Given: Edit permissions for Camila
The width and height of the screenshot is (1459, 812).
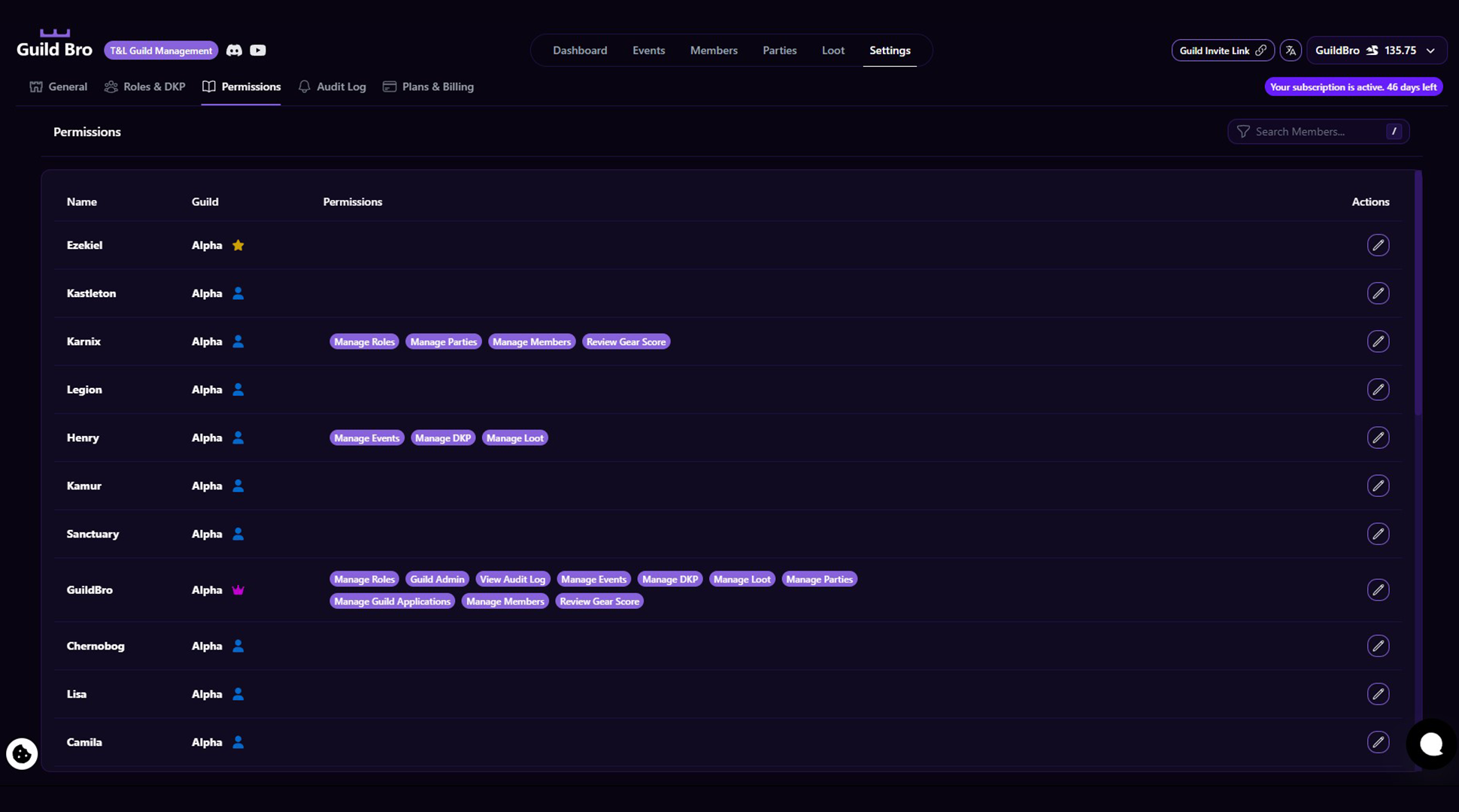Looking at the screenshot, I should click(1378, 742).
